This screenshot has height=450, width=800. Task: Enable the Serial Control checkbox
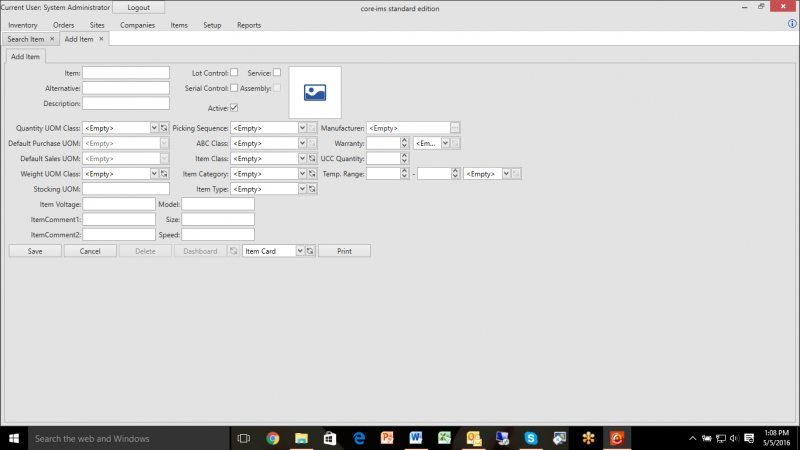(234, 88)
